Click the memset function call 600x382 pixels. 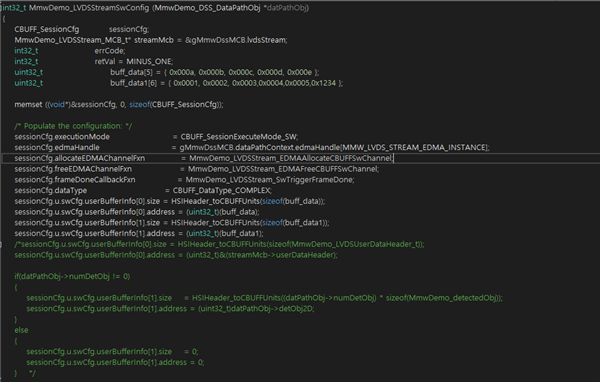[28, 104]
